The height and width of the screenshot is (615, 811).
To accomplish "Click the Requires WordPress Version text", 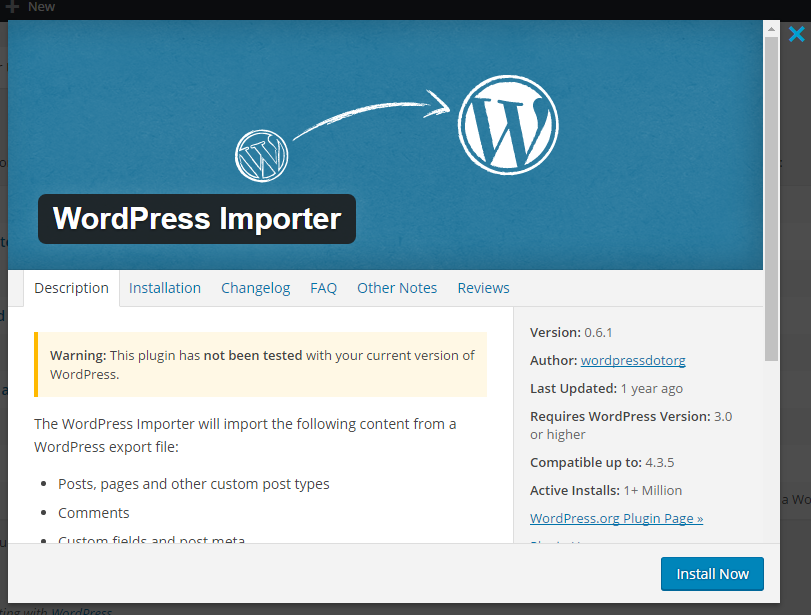I will point(631,425).
